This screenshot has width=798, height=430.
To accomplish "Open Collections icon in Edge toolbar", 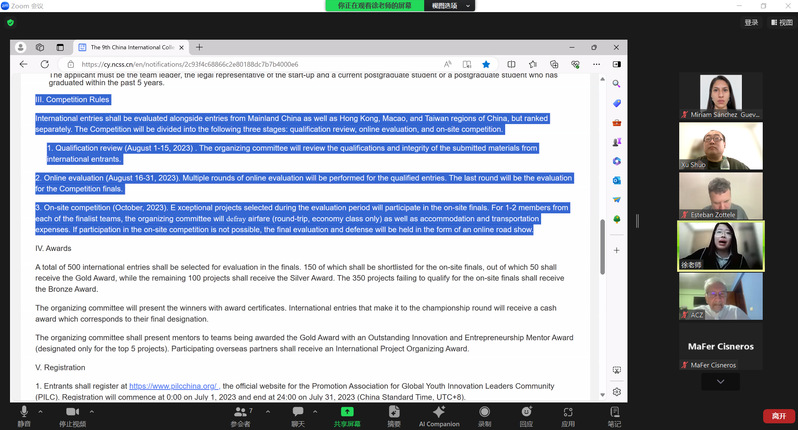I will coord(554,64).
